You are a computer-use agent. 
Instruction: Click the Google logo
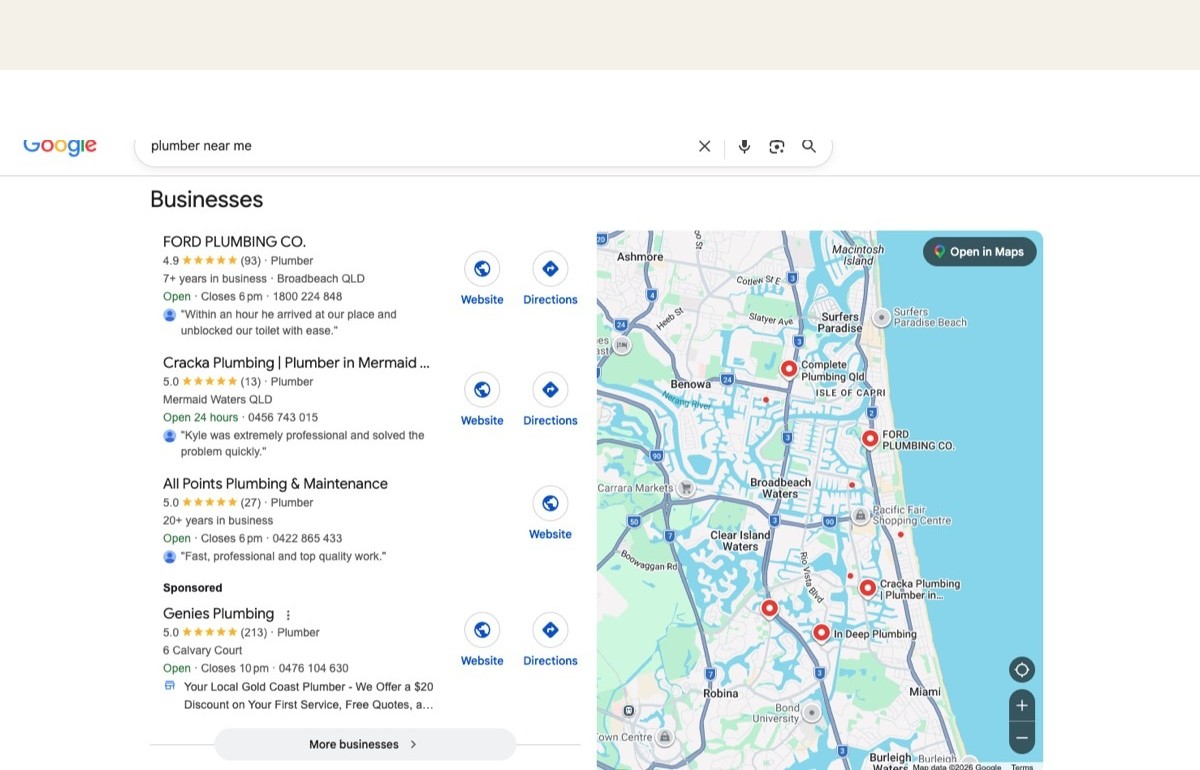tap(60, 146)
